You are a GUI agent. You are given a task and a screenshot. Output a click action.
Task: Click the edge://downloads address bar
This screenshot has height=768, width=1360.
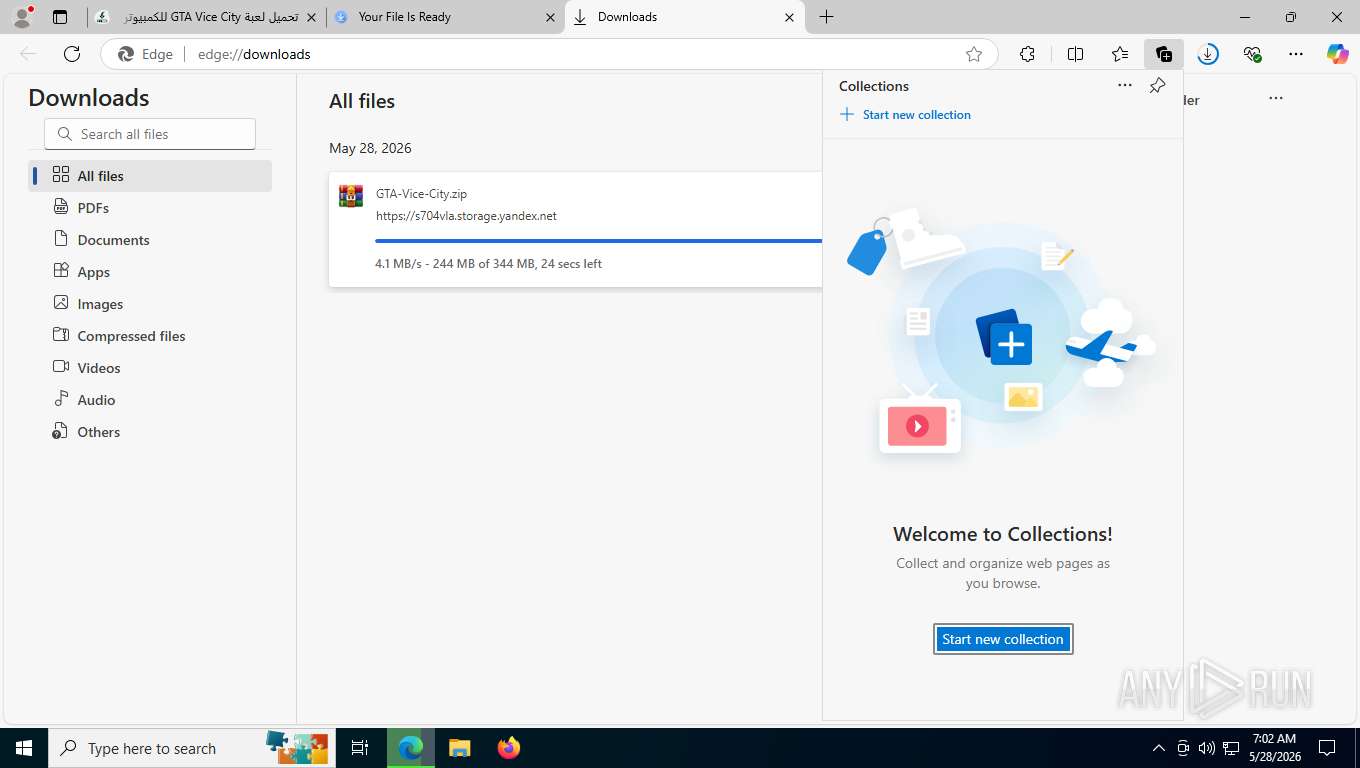pos(550,54)
